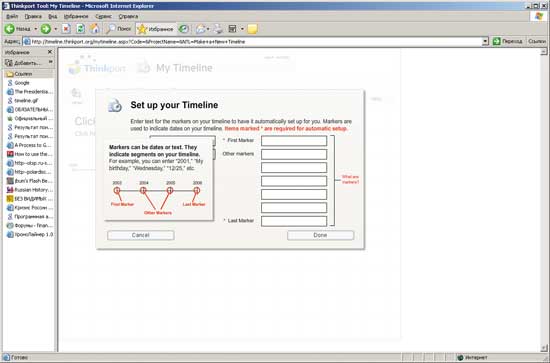Open the Официальный... favorite

30,118
